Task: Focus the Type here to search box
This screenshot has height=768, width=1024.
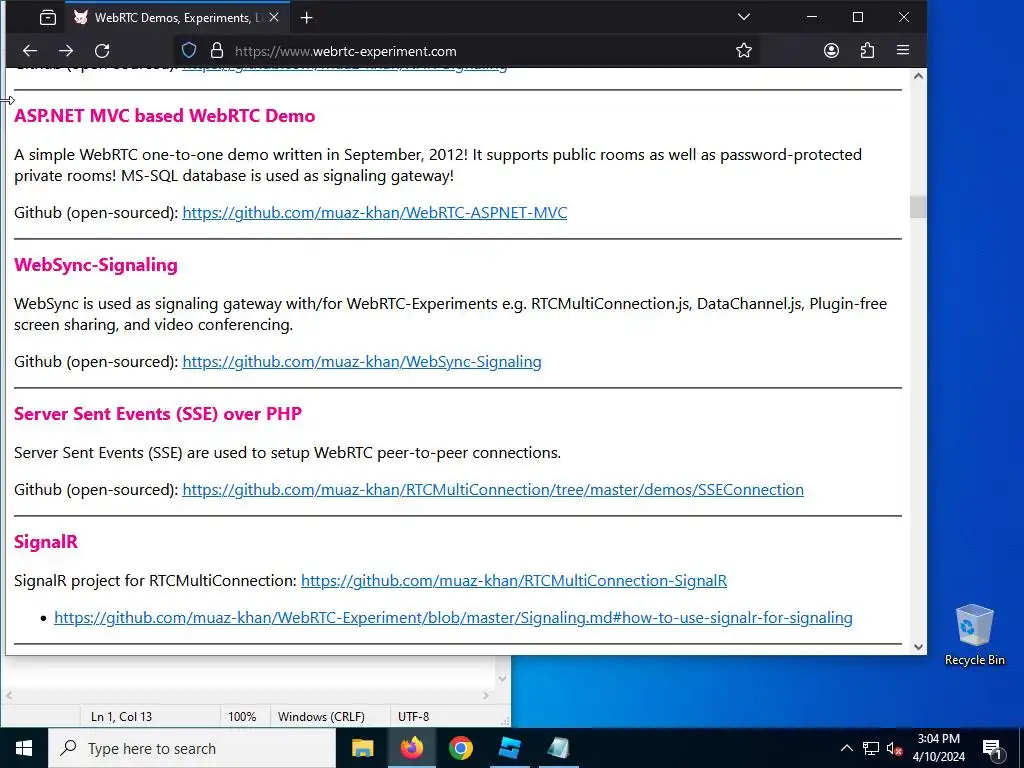Action: 192,748
